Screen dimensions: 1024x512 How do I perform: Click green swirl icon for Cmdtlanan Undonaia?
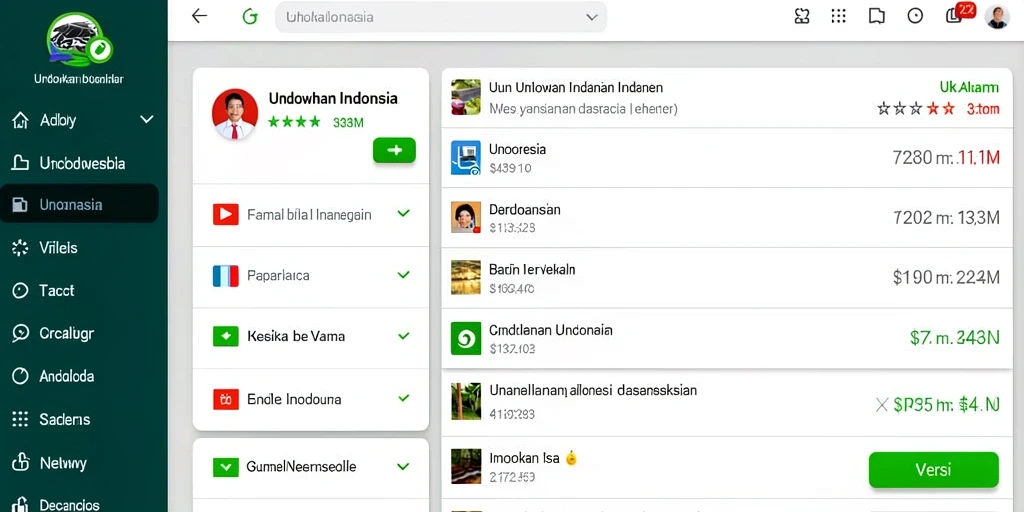click(466, 338)
